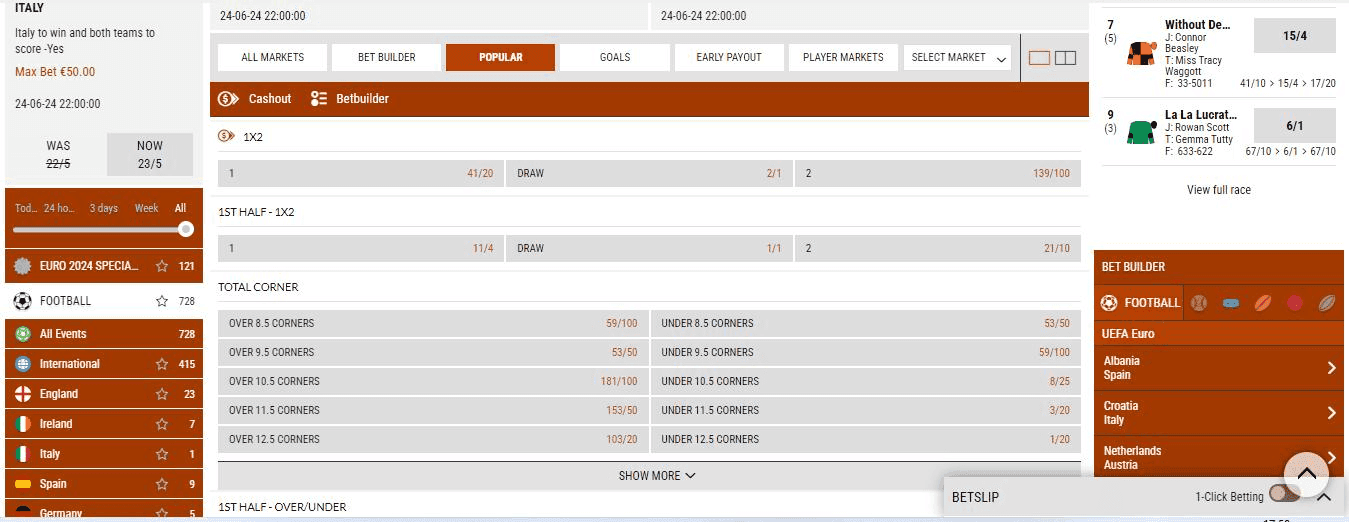This screenshot has width=1349, height=522.
Task: Toggle 1-Click Betting switch
Action: point(1284,494)
